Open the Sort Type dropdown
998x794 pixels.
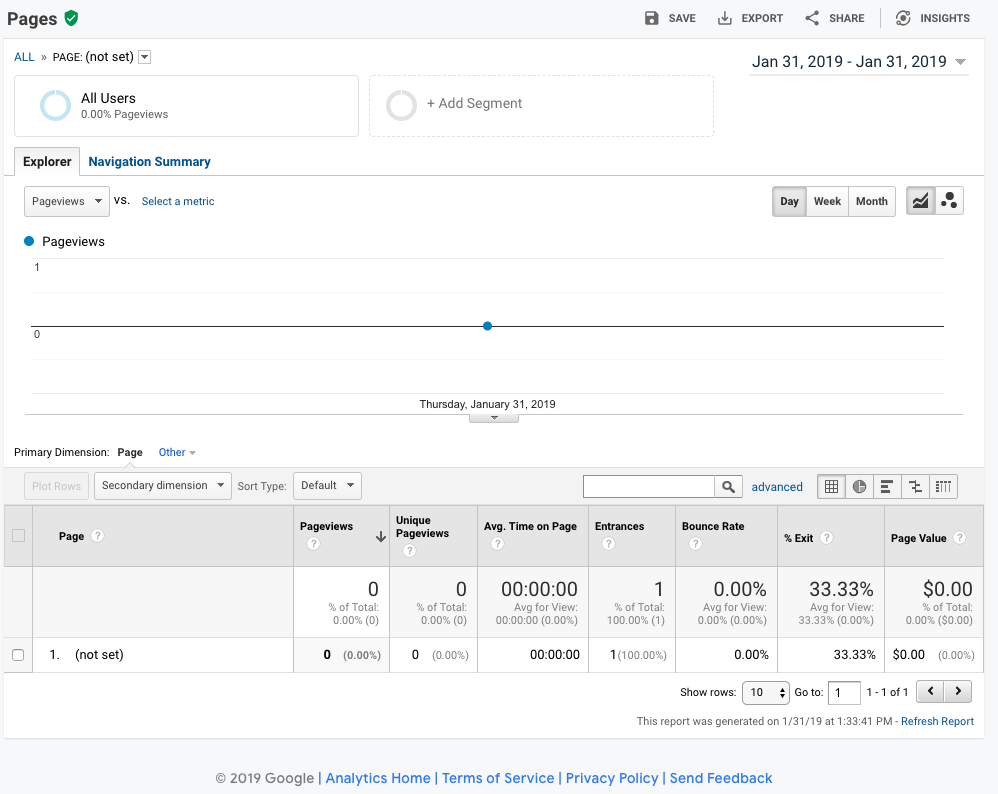click(327, 485)
